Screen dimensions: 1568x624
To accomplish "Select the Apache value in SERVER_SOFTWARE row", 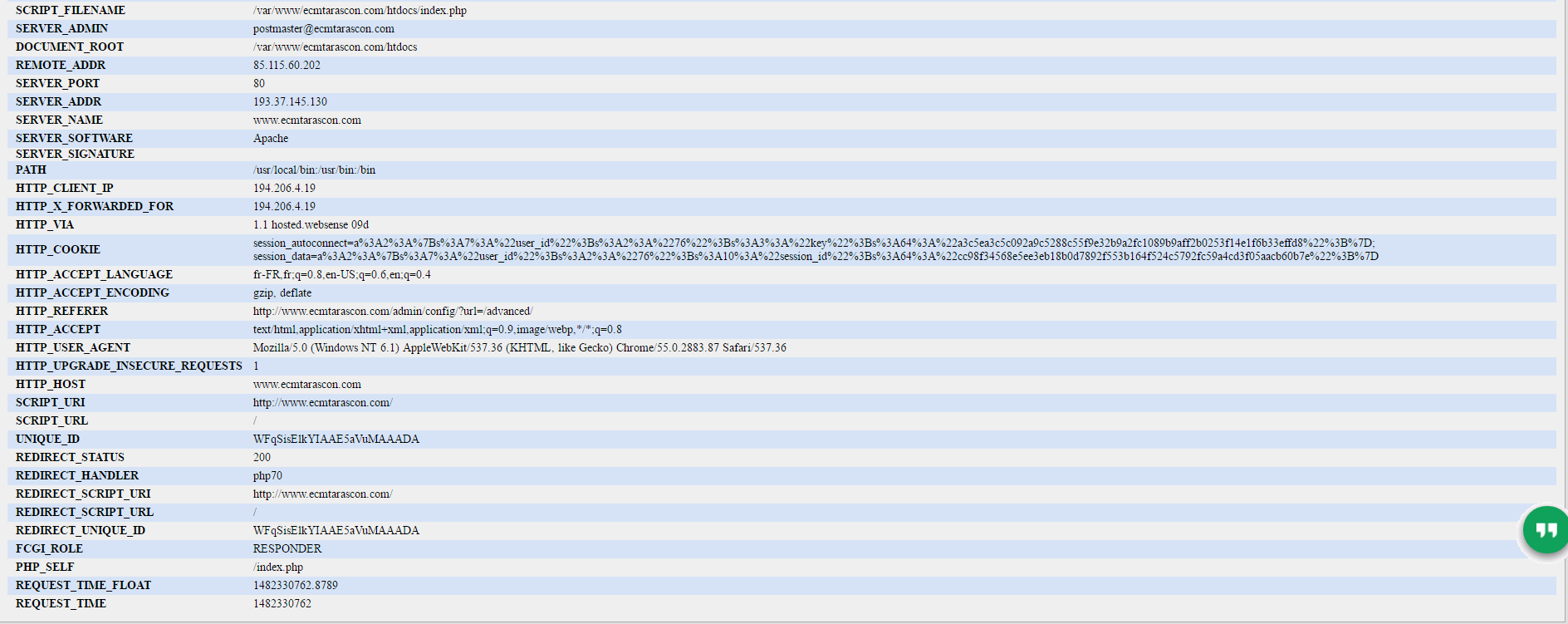I will click(x=271, y=139).
